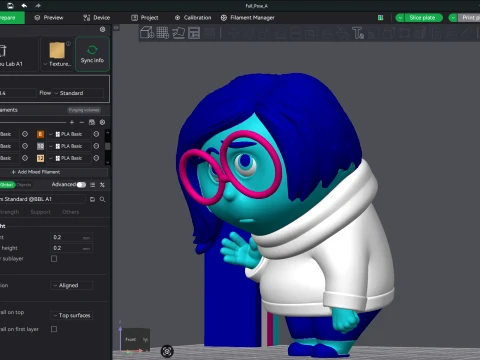Open printer settings gear icon

click(102, 30)
